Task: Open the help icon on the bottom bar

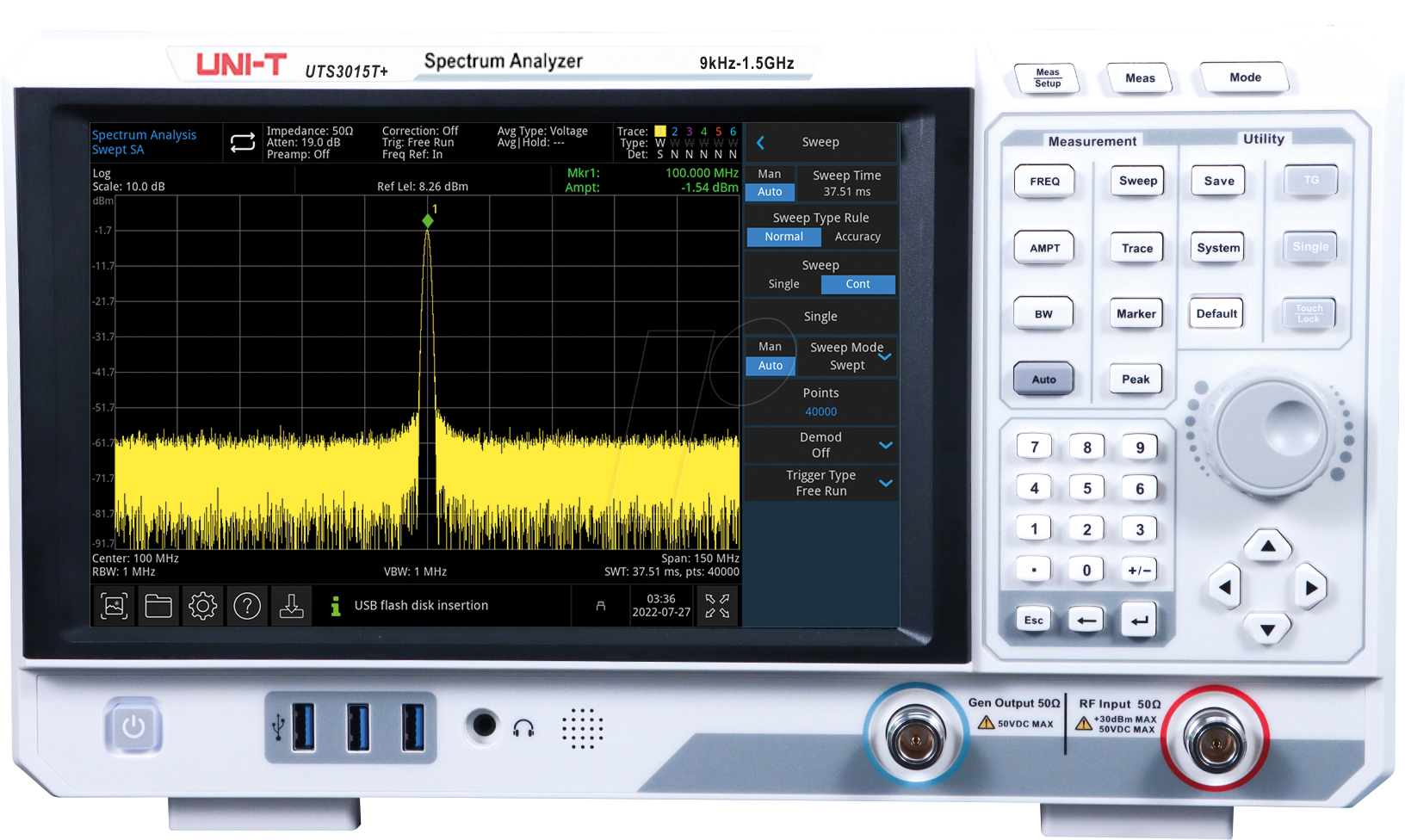Action: click(247, 606)
